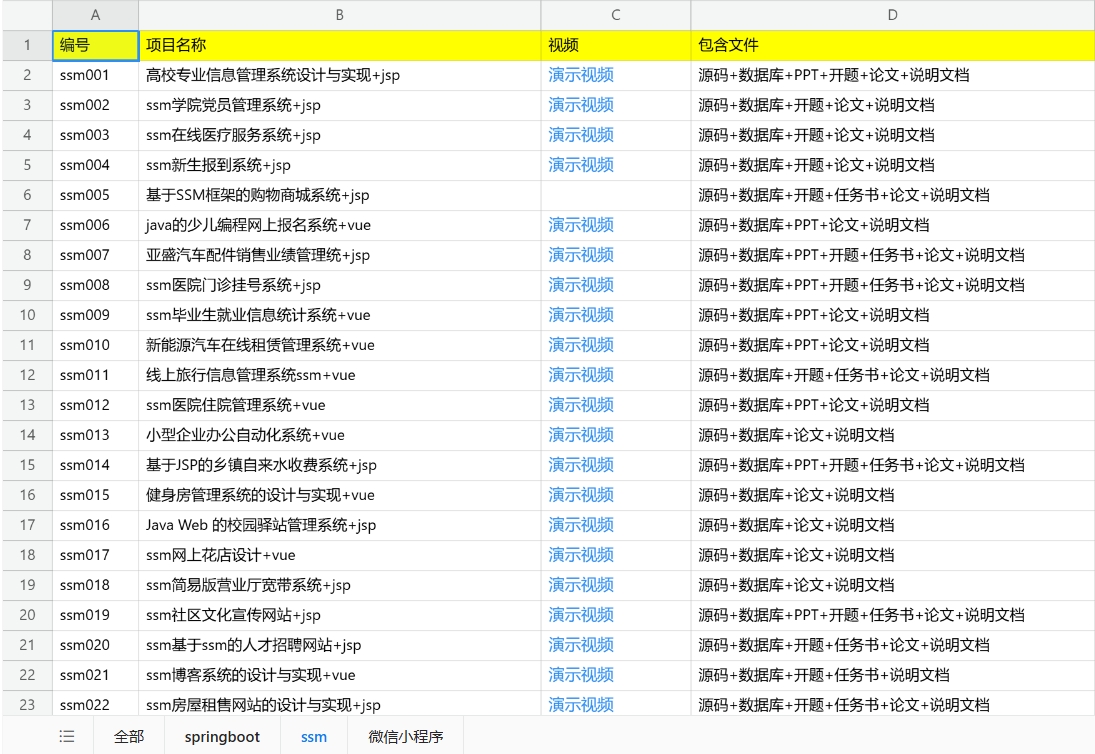
Task: Open 演示视频 link for ssm009
Action: (x=581, y=315)
